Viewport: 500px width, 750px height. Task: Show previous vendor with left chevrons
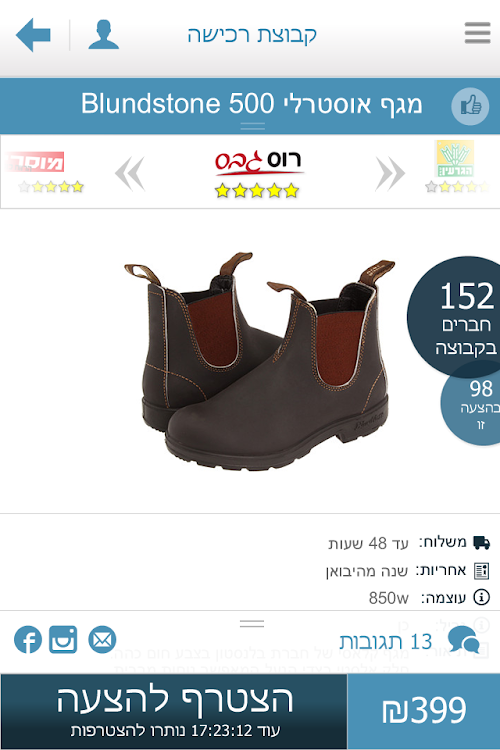pos(130,173)
